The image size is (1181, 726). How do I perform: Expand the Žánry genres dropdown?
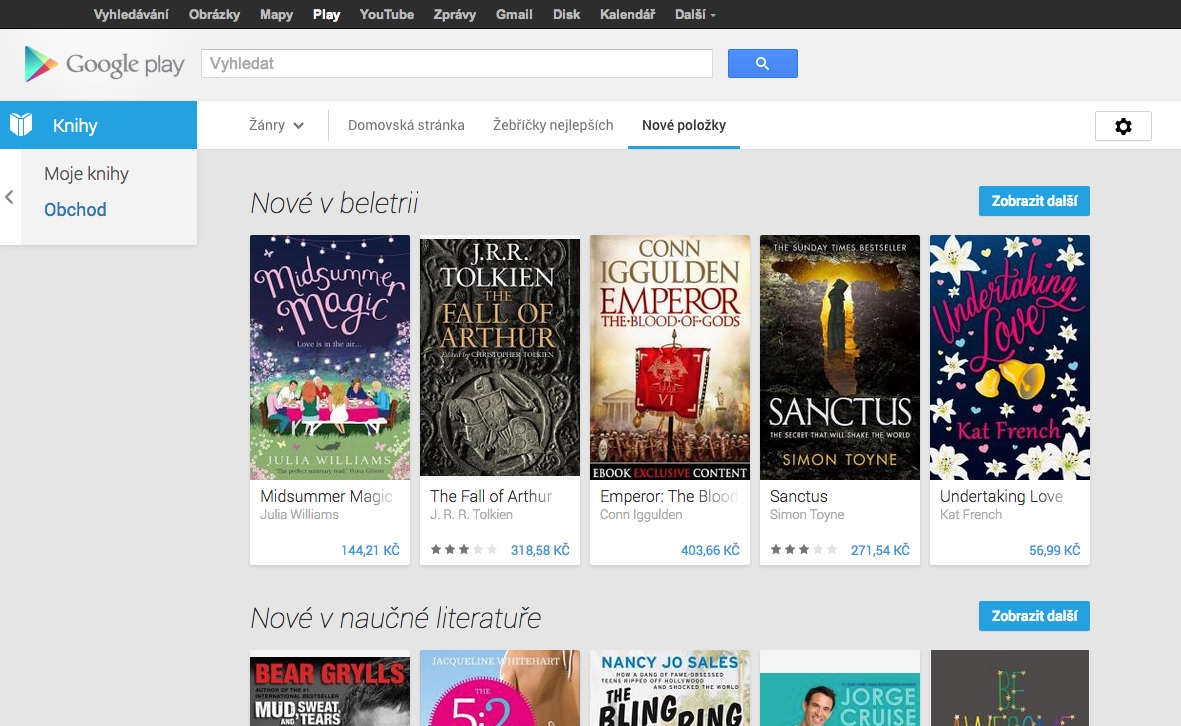tap(276, 125)
